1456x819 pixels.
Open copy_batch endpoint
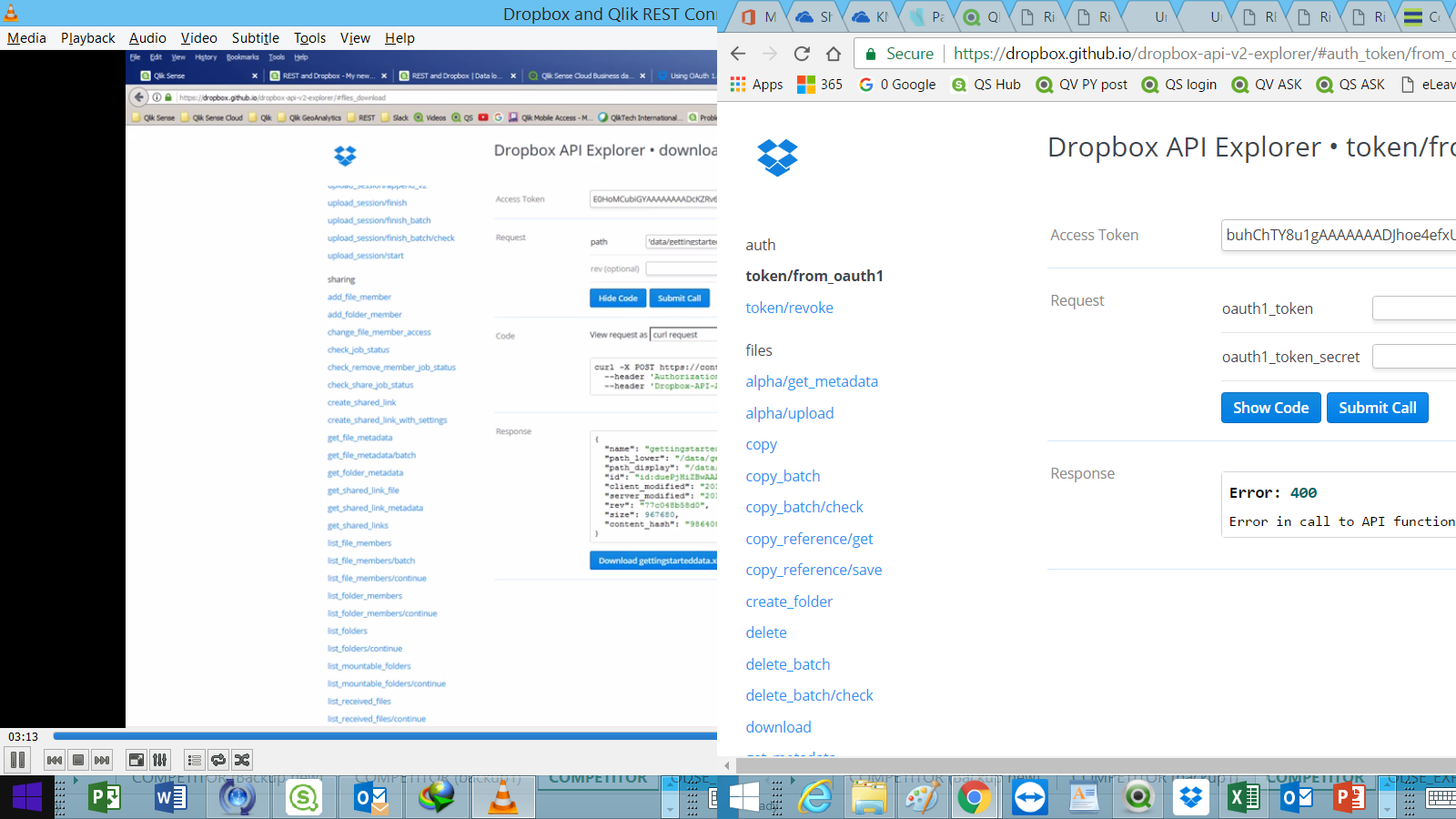pyautogui.click(x=783, y=476)
